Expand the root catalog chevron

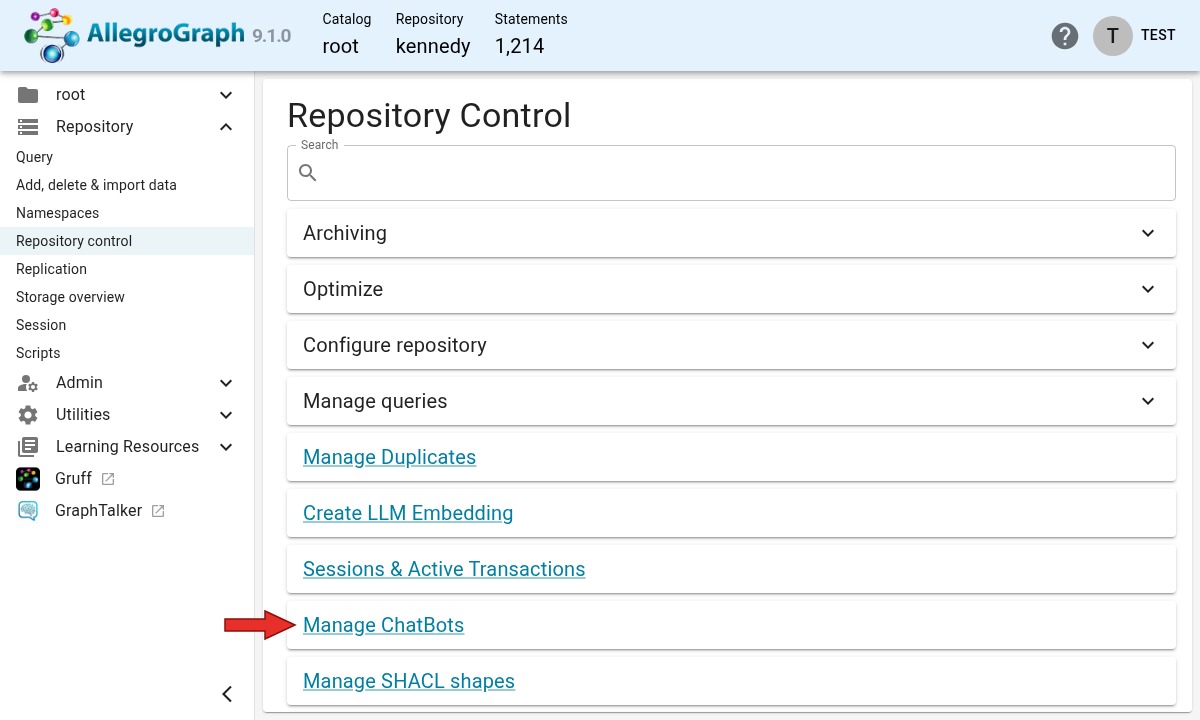point(226,95)
